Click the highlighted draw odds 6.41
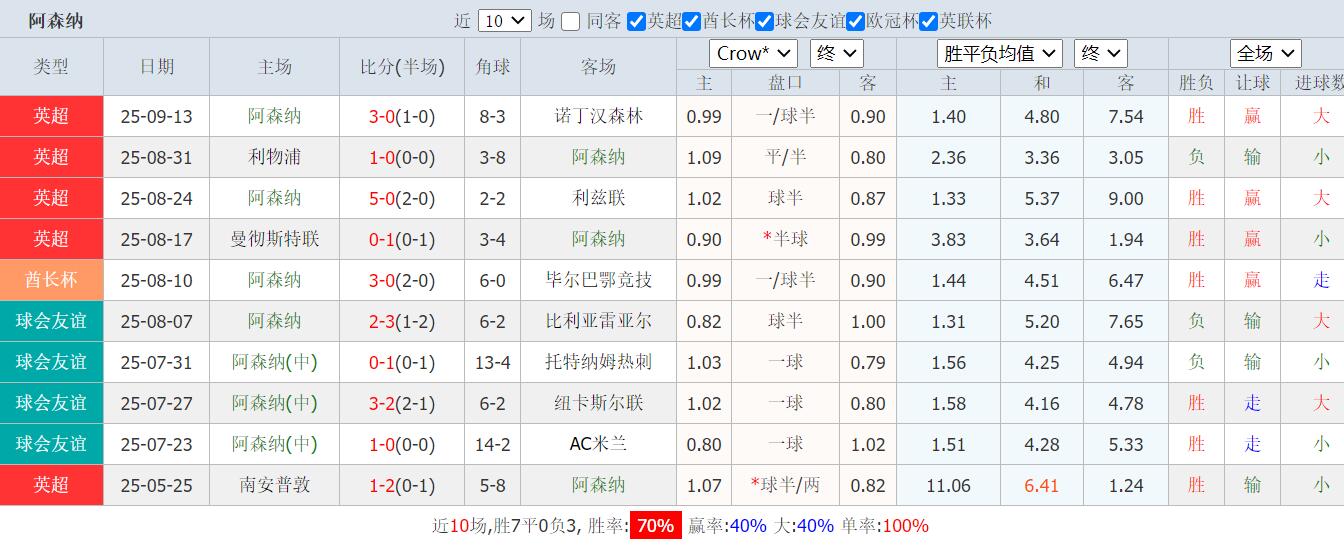The height and width of the screenshot is (545, 1344). [1042, 486]
